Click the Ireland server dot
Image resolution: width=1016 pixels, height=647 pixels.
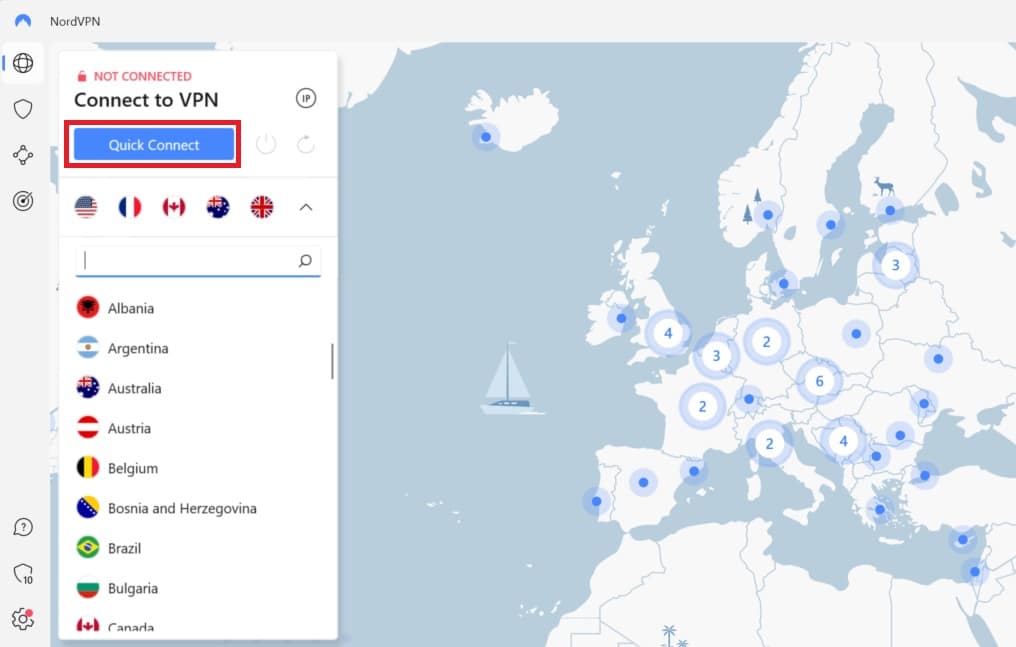[x=621, y=318]
